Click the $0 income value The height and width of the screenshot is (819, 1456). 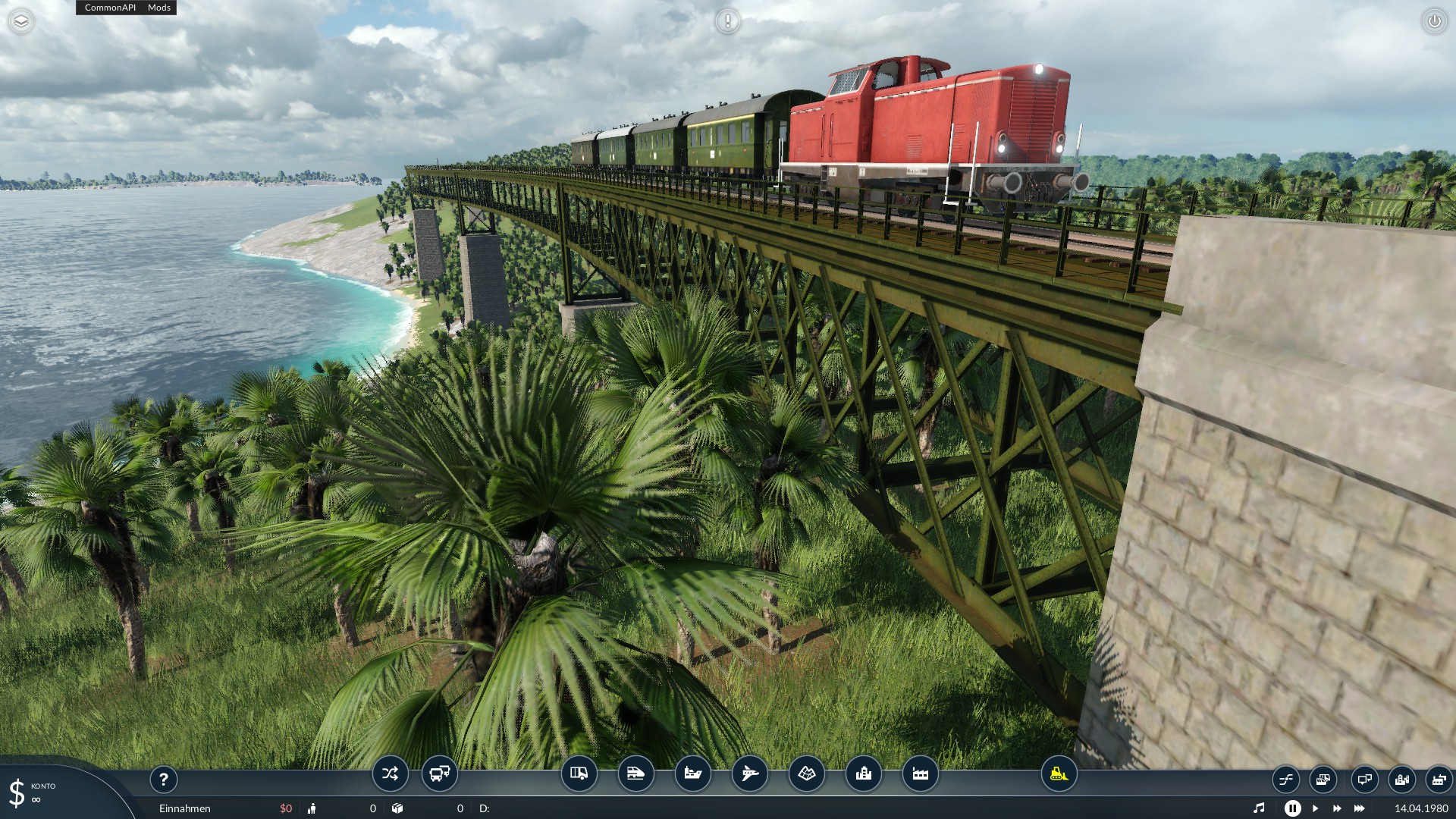tap(286, 808)
